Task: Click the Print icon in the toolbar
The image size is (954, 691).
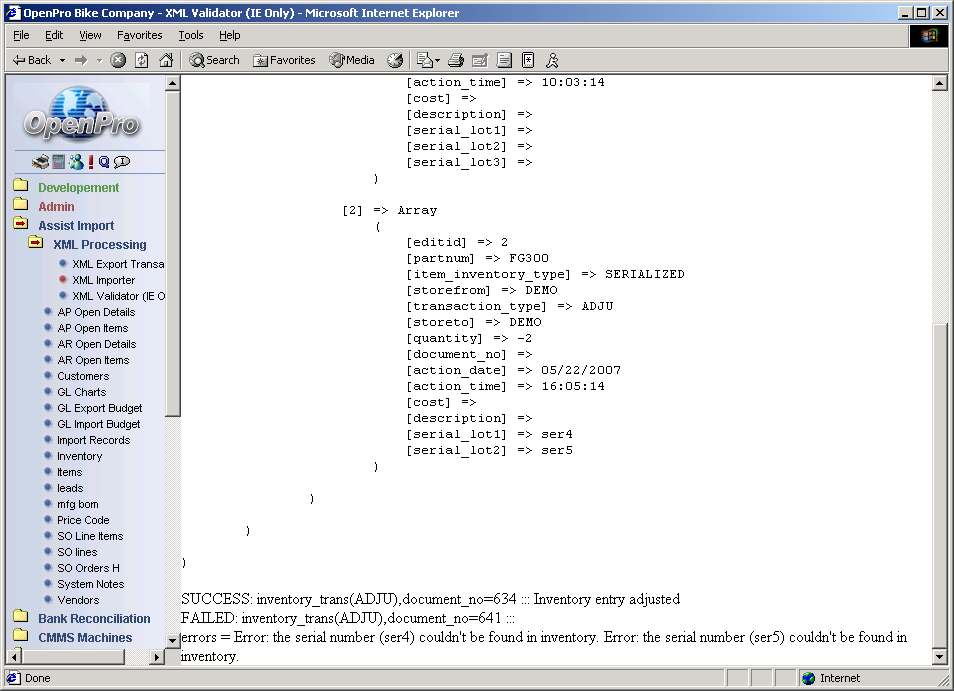Action: tap(456, 60)
